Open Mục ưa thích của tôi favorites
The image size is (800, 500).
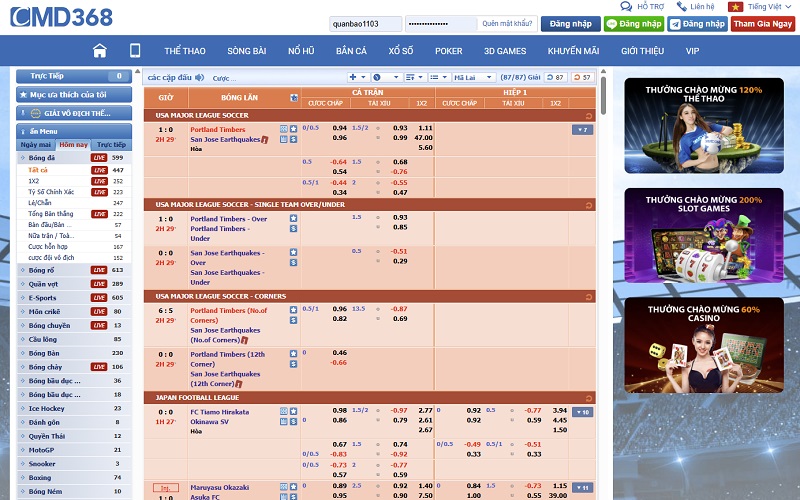[x=74, y=94]
